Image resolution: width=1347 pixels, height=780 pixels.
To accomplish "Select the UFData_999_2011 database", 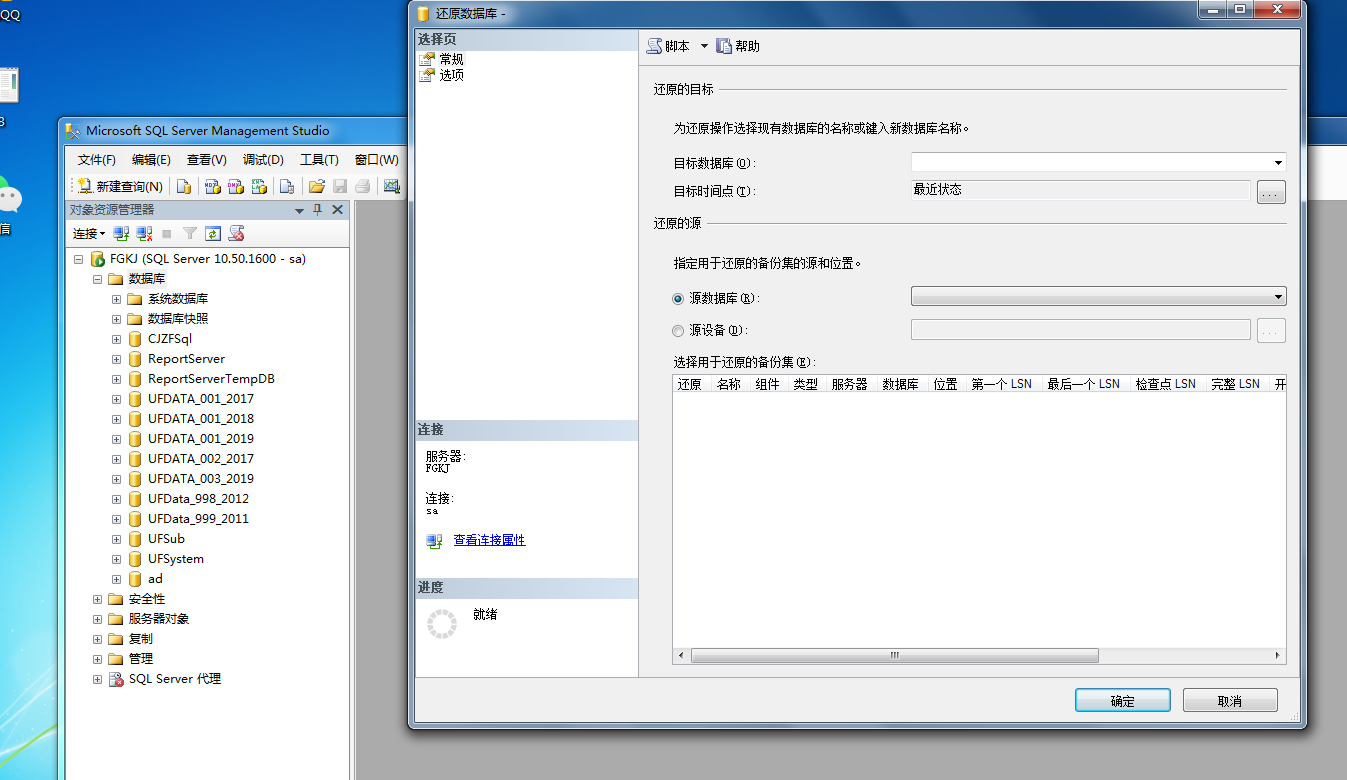I will [198, 519].
